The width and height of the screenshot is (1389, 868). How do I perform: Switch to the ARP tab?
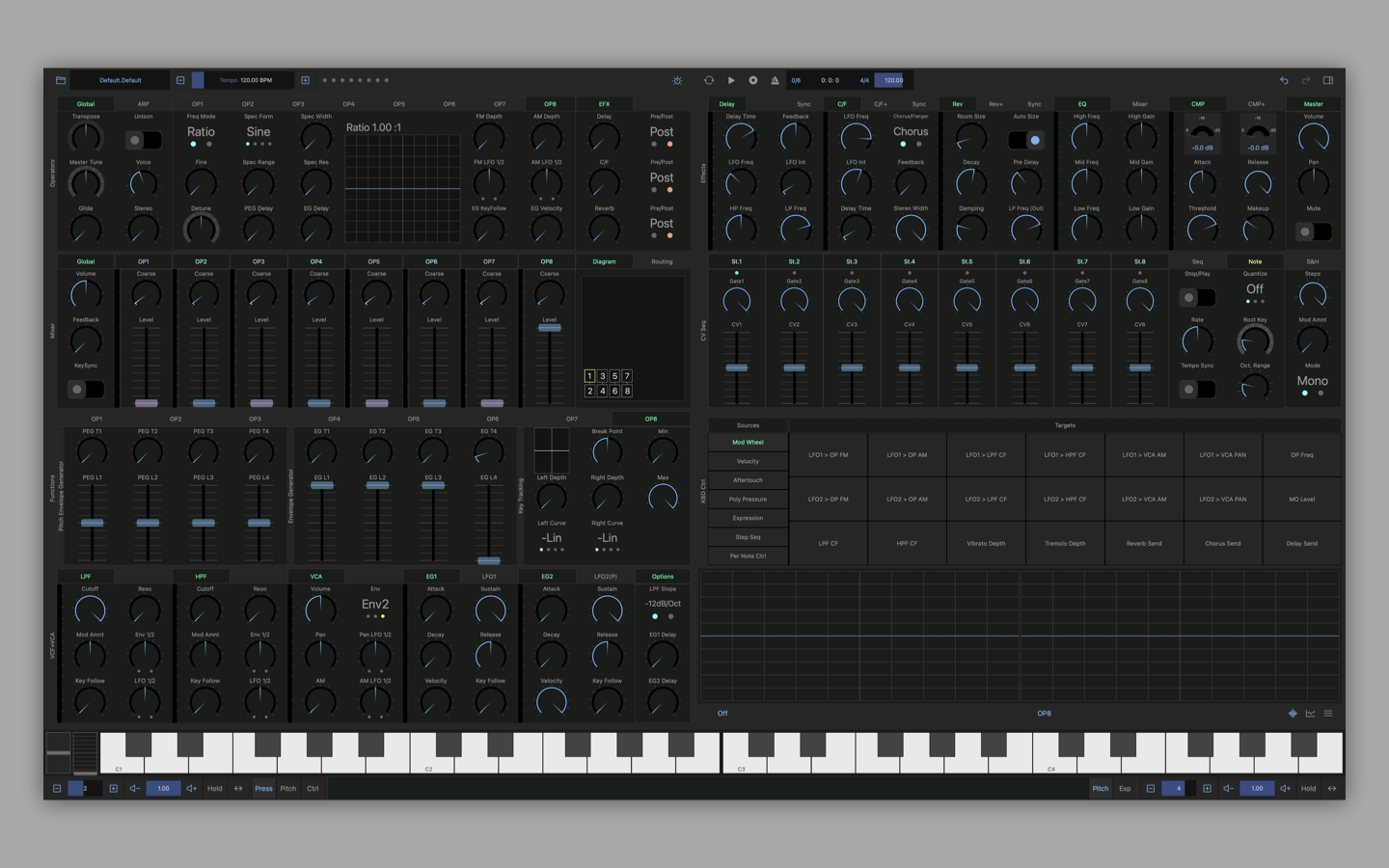tap(143, 103)
